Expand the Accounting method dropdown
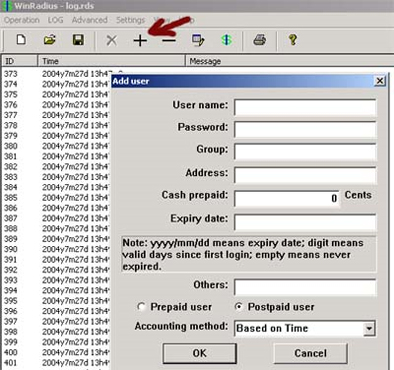The image size is (394, 370). coord(369,329)
